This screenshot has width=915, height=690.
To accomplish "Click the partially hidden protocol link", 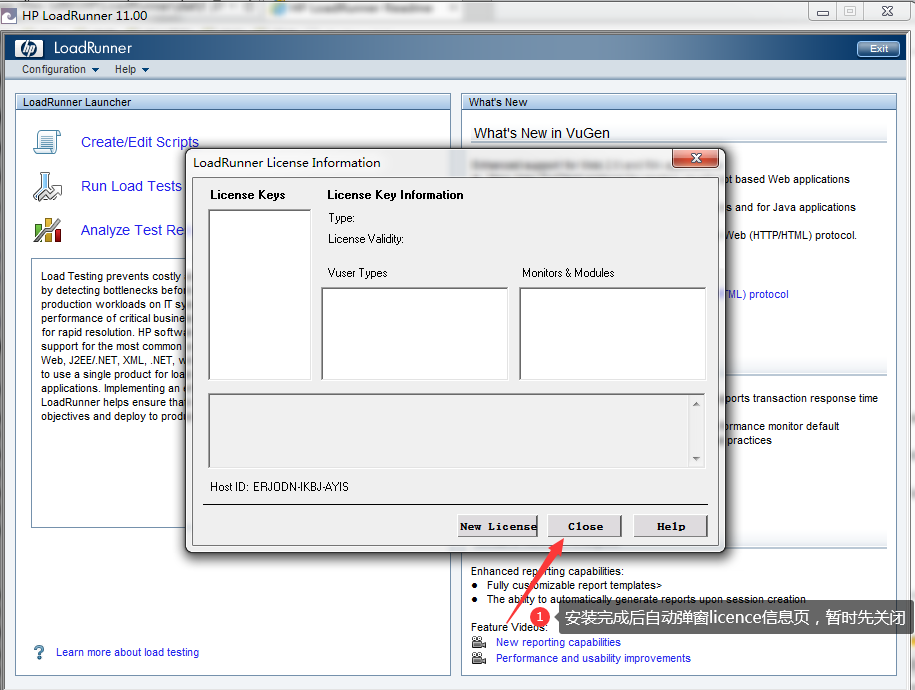I will point(757,294).
